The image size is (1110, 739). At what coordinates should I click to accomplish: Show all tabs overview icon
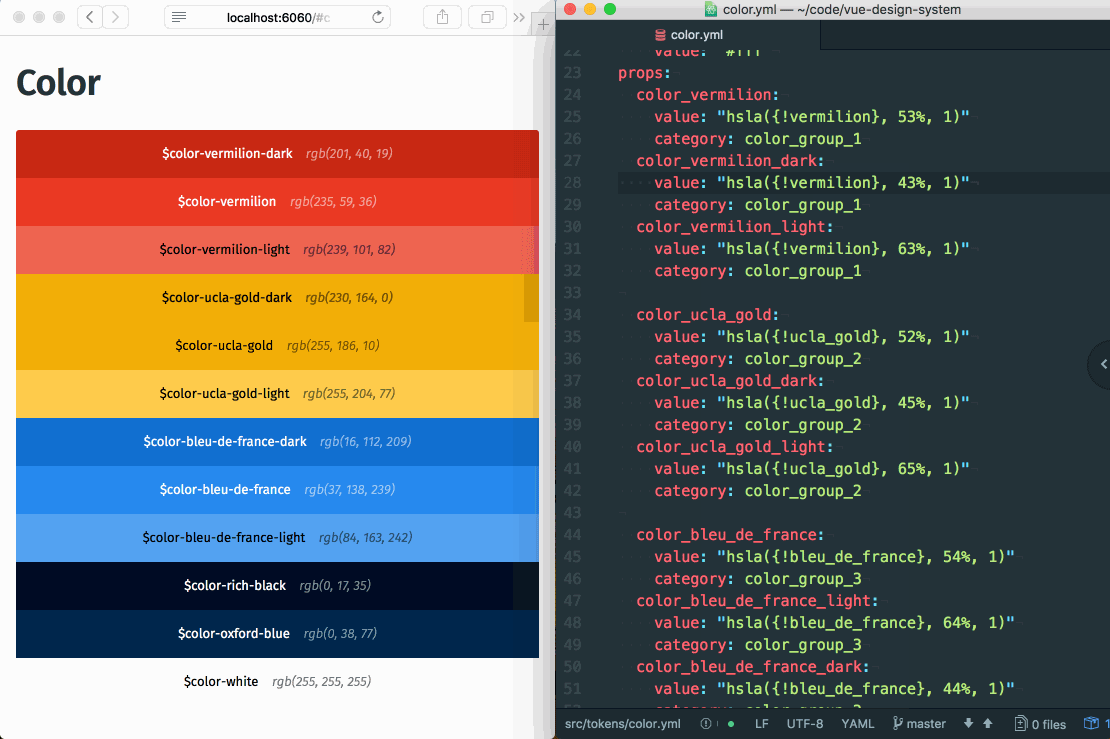tap(487, 17)
